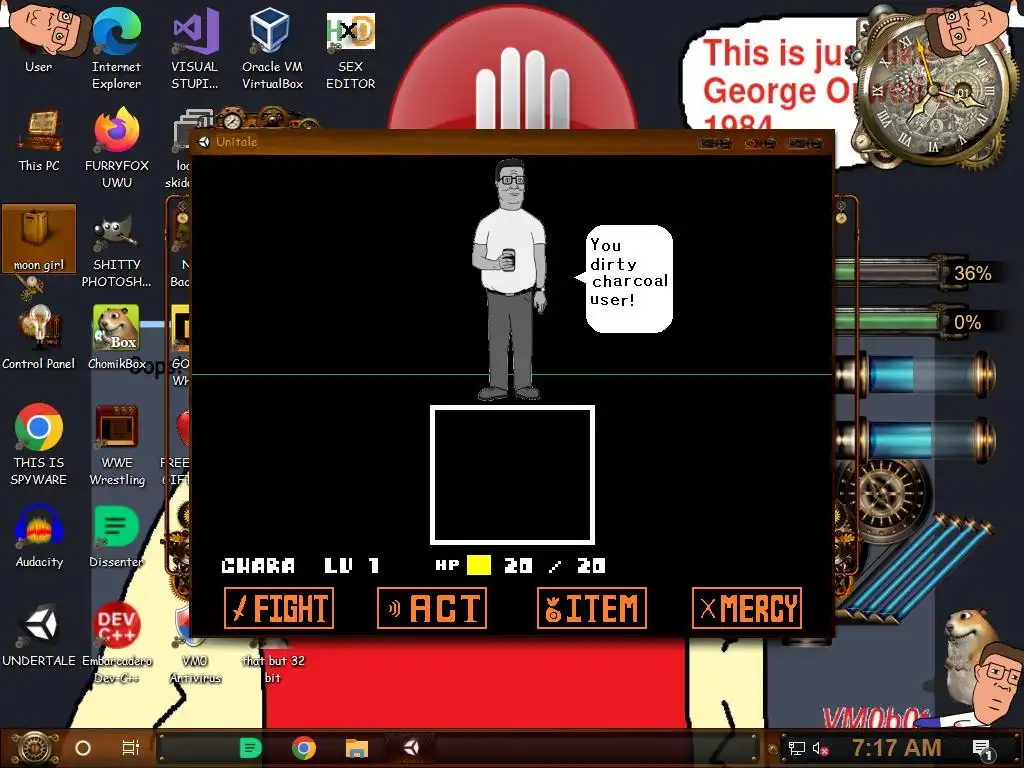1024x768 pixels.
Task: Open the SHITTY PHOTOSH... GIMP icon
Action: pyautogui.click(x=116, y=250)
